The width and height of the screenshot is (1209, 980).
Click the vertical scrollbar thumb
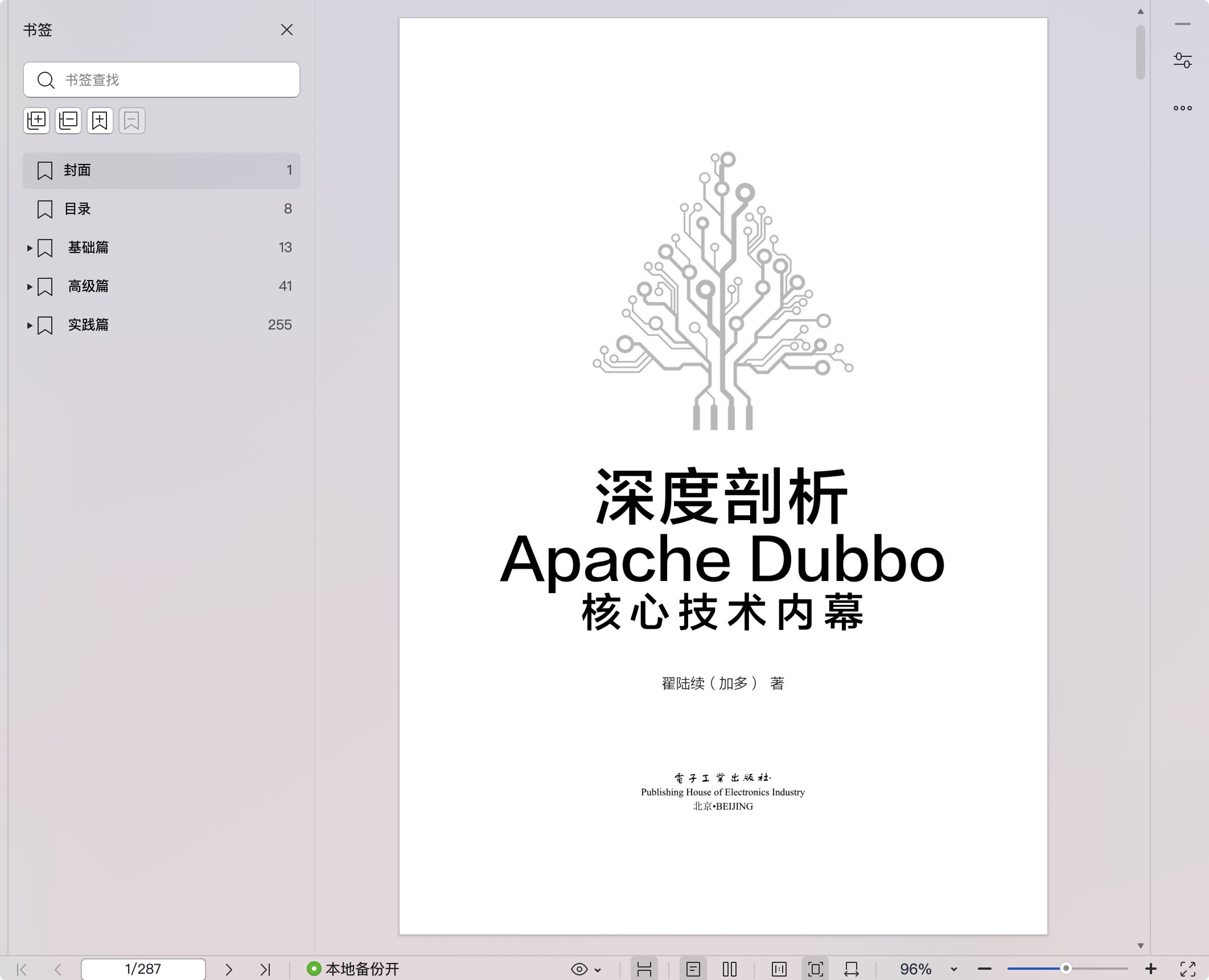pos(1140,52)
